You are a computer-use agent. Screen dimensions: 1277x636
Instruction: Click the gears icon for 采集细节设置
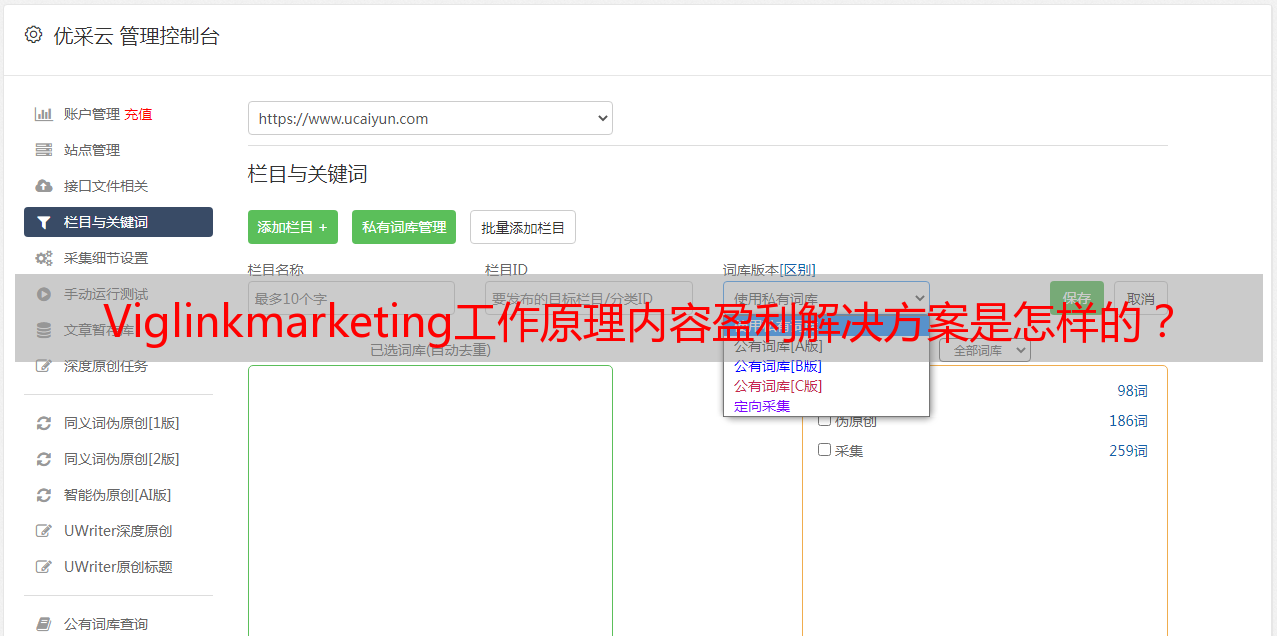point(43,258)
